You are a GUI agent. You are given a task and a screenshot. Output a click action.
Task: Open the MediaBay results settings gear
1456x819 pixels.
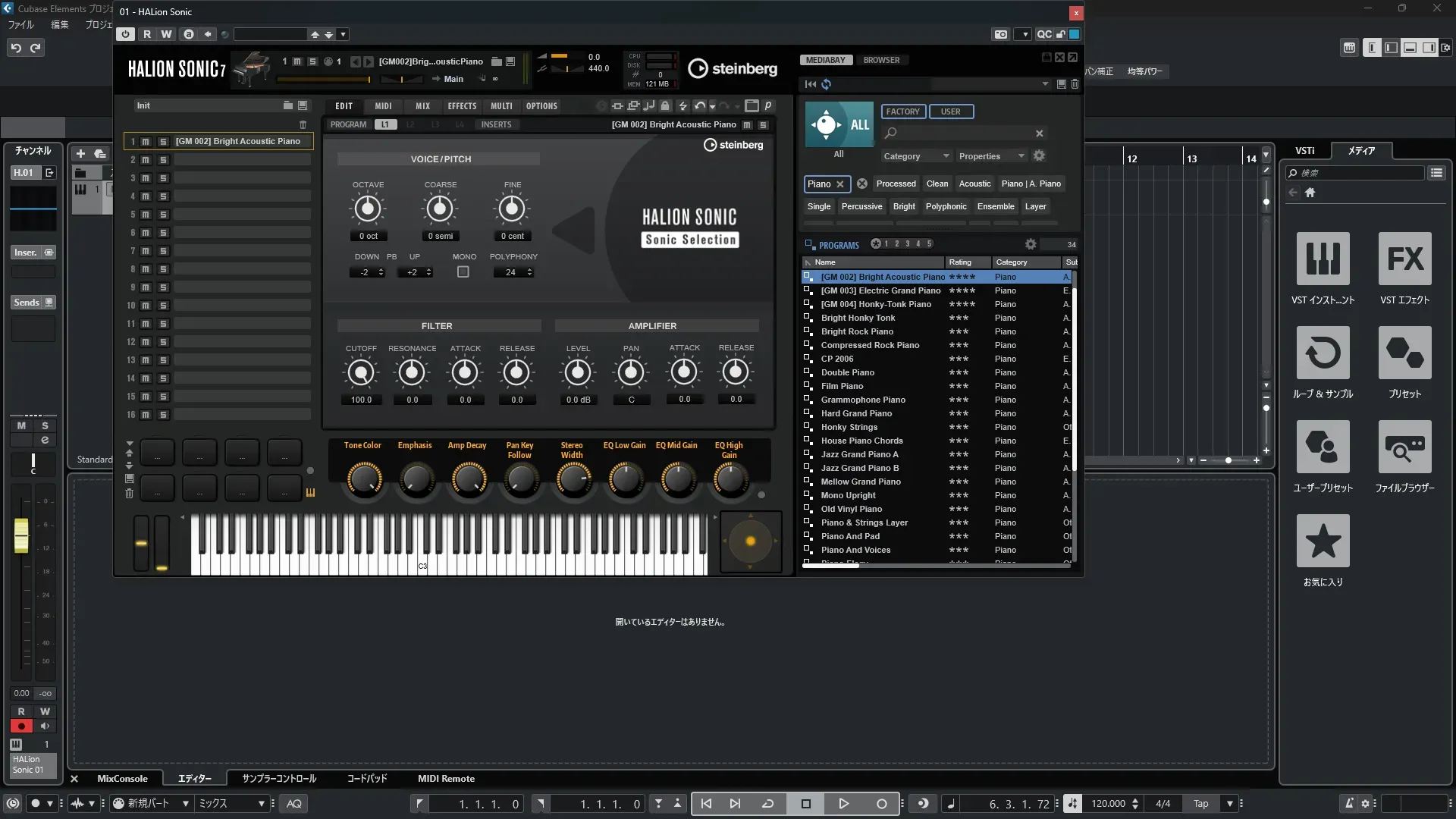1031,244
